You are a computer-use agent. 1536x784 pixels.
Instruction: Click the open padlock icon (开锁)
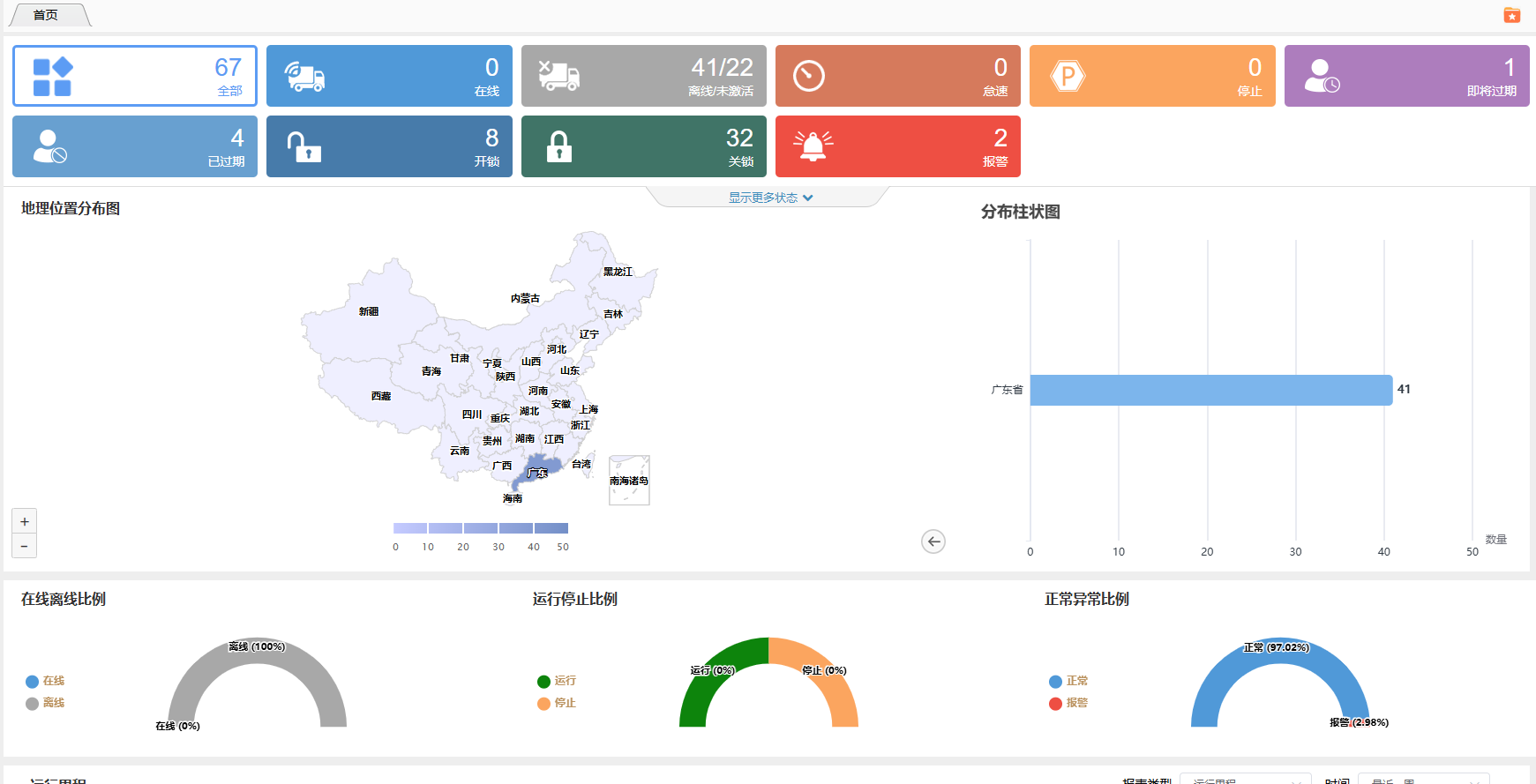click(x=304, y=146)
